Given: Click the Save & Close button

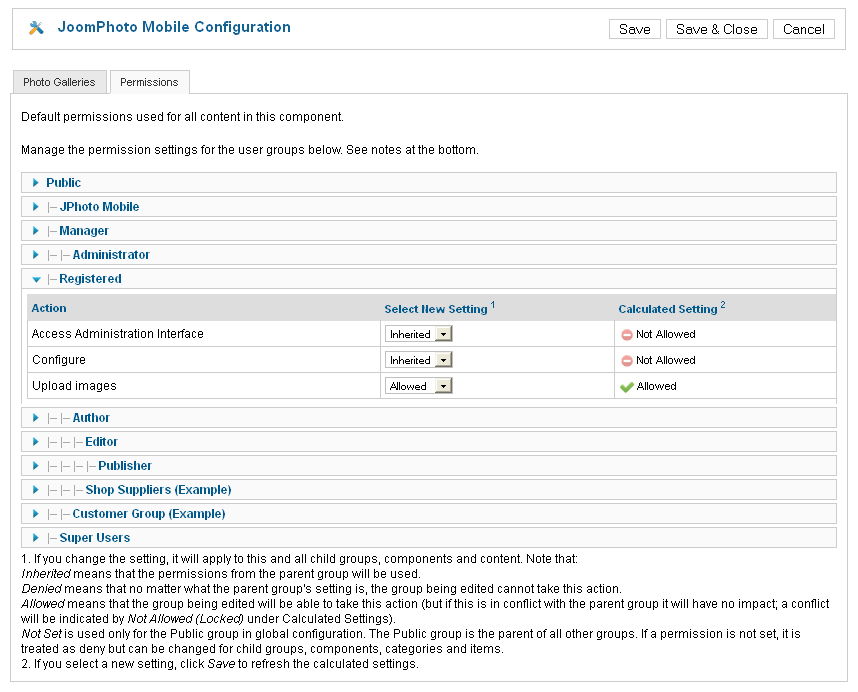Looking at the screenshot, I should point(717,29).
